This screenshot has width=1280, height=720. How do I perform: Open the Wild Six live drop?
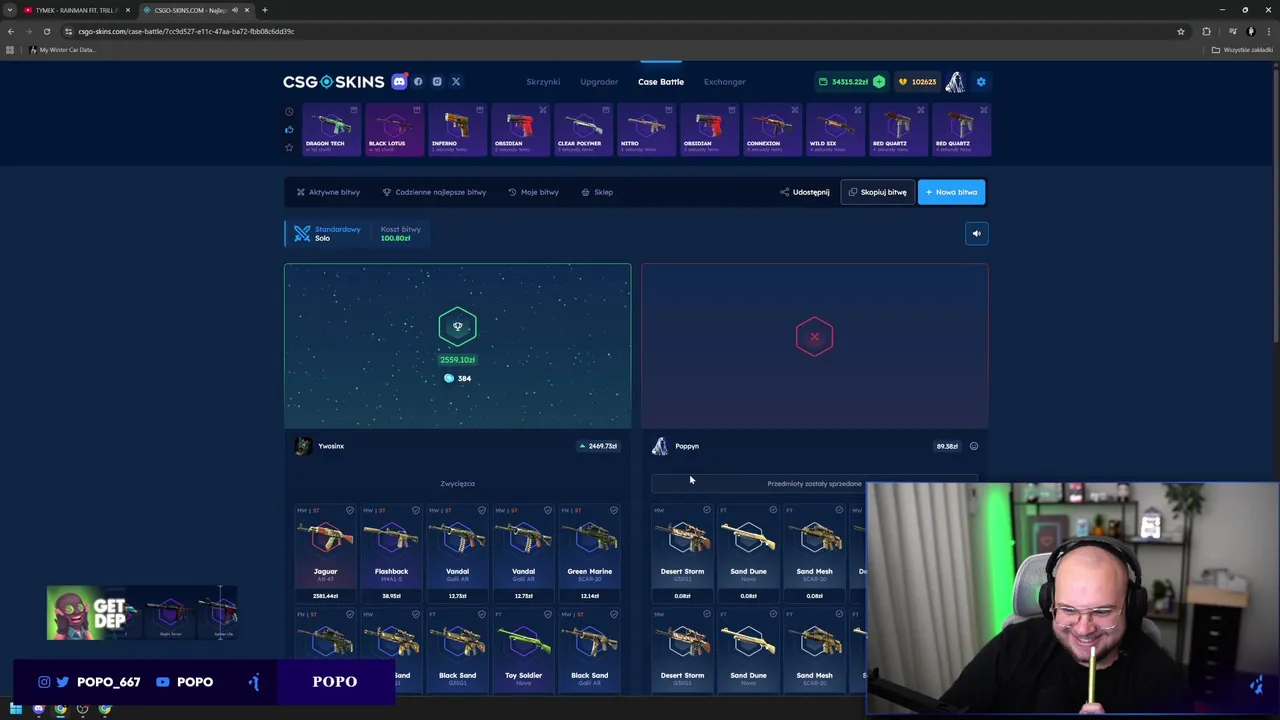click(x=835, y=130)
